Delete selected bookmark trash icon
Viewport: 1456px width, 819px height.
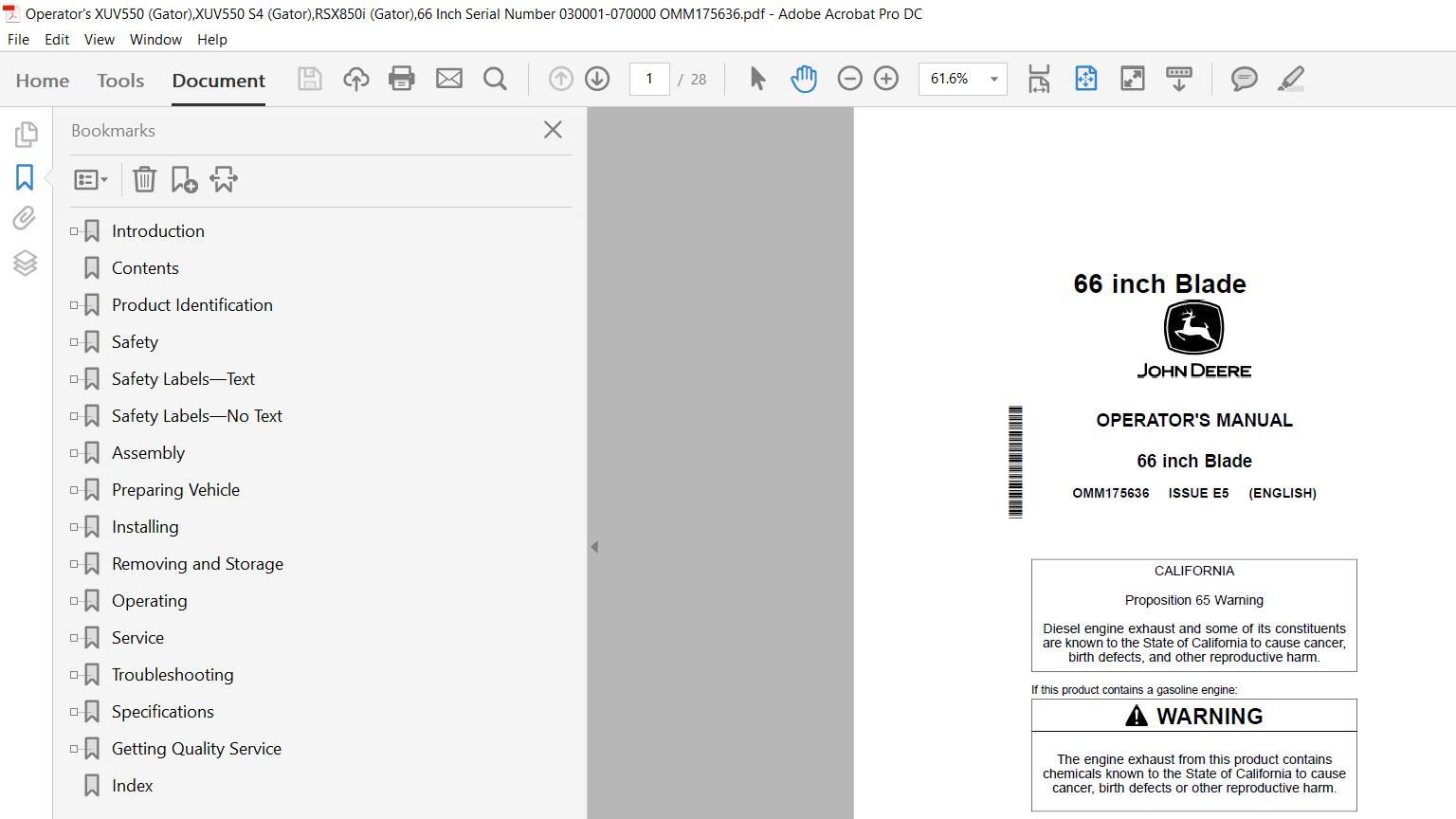click(x=144, y=179)
